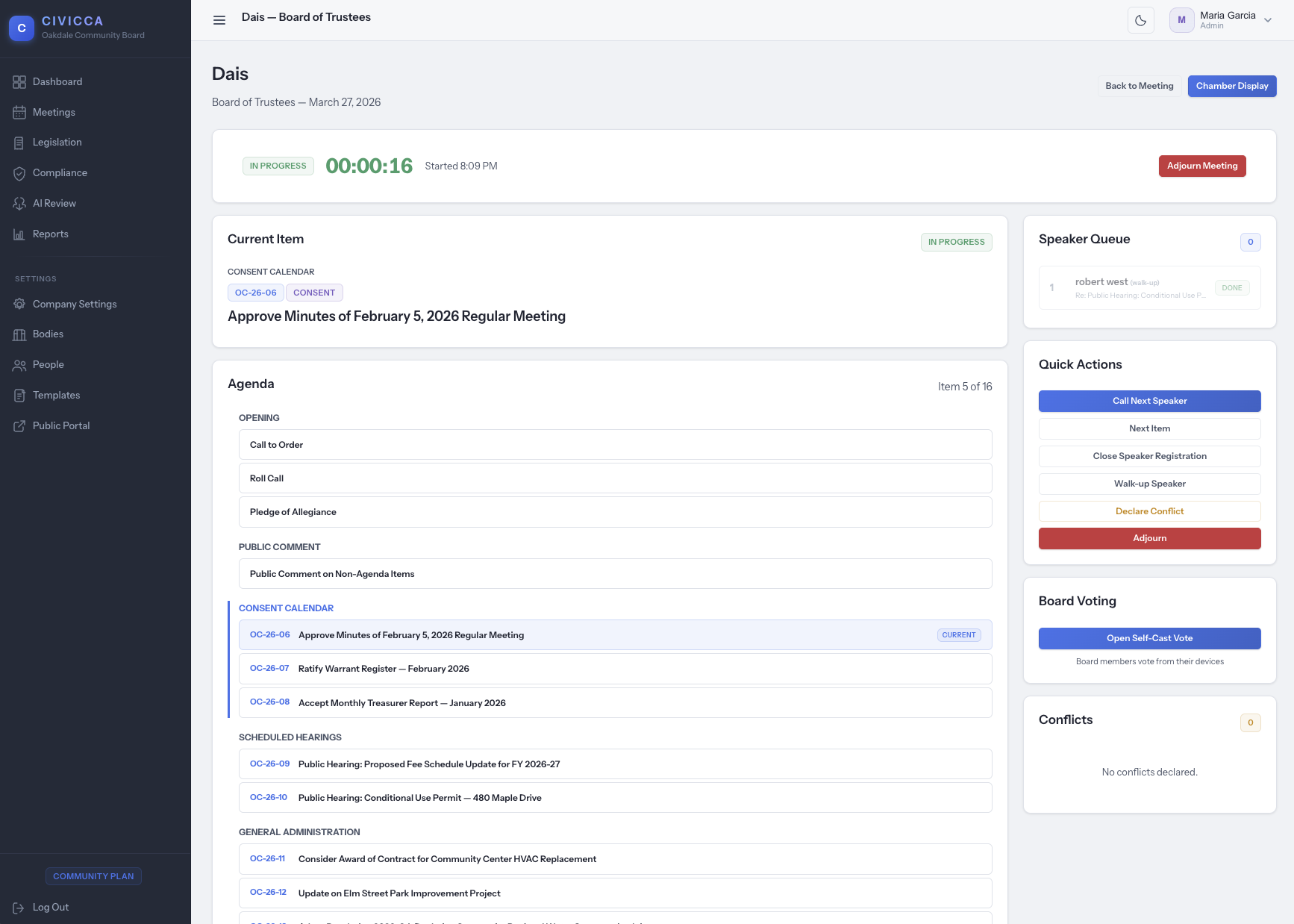Open Compliance using its shield icon
The height and width of the screenshot is (924, 1294).
[19, 172]
